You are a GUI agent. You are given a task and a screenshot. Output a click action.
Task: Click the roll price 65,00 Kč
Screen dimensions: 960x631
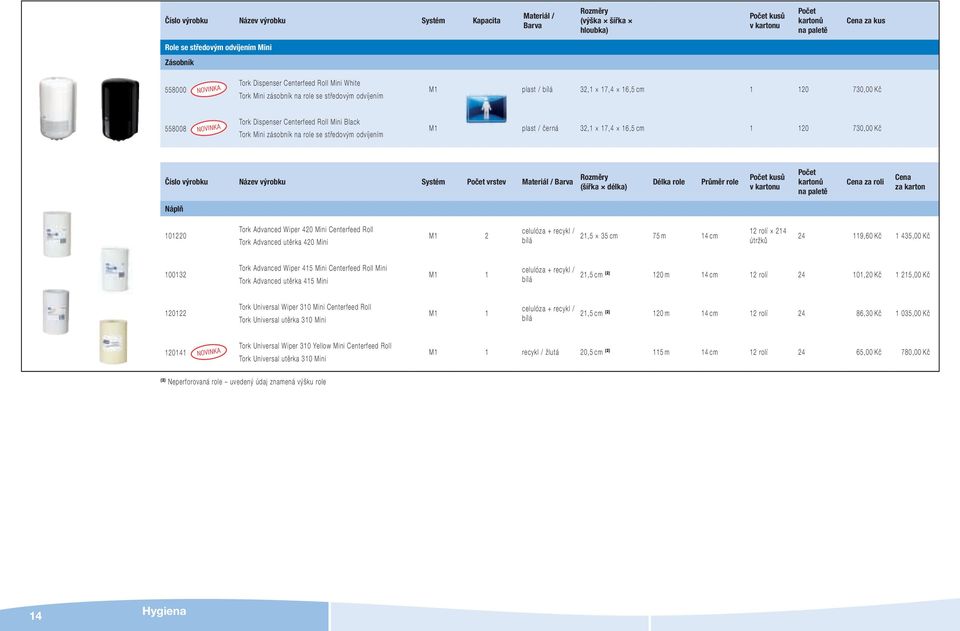coord(869,353)
